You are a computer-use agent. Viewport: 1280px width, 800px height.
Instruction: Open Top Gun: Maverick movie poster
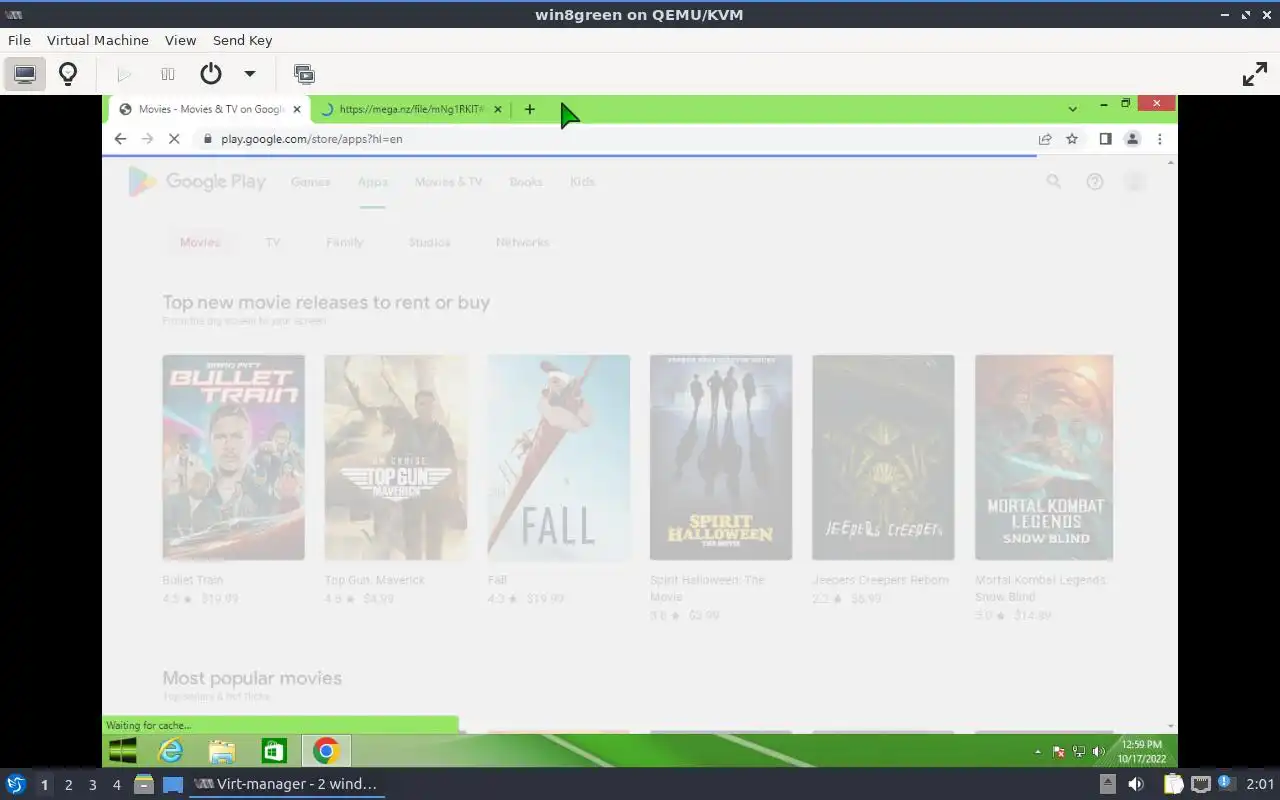click(x=396, y=457)
